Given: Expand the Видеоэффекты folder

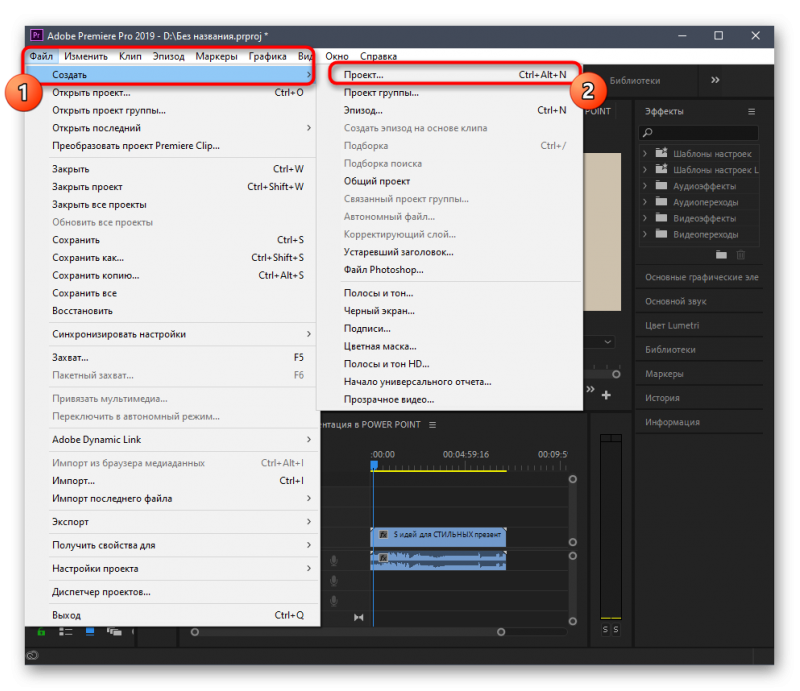Looking at the screenshot, I should pos(645,218).
